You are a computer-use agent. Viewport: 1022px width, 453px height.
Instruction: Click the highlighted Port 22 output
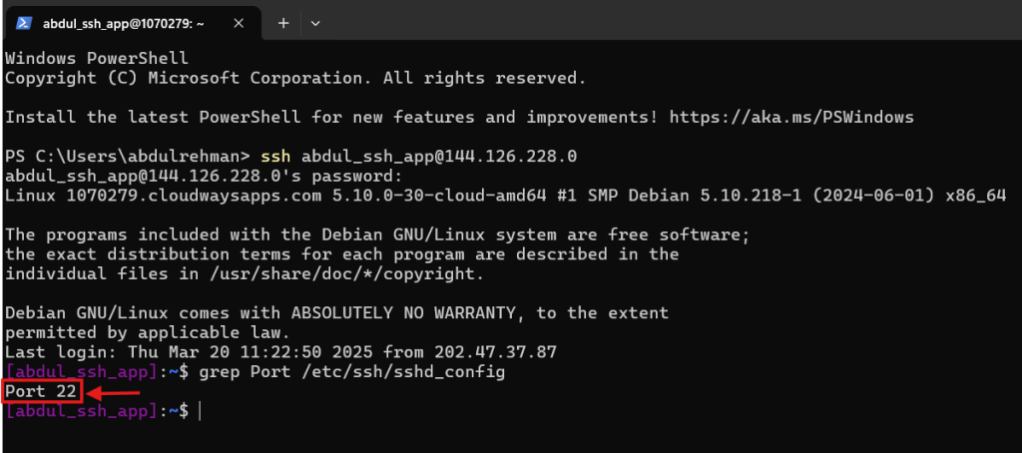pyautogui.click(x=41, y=391)
